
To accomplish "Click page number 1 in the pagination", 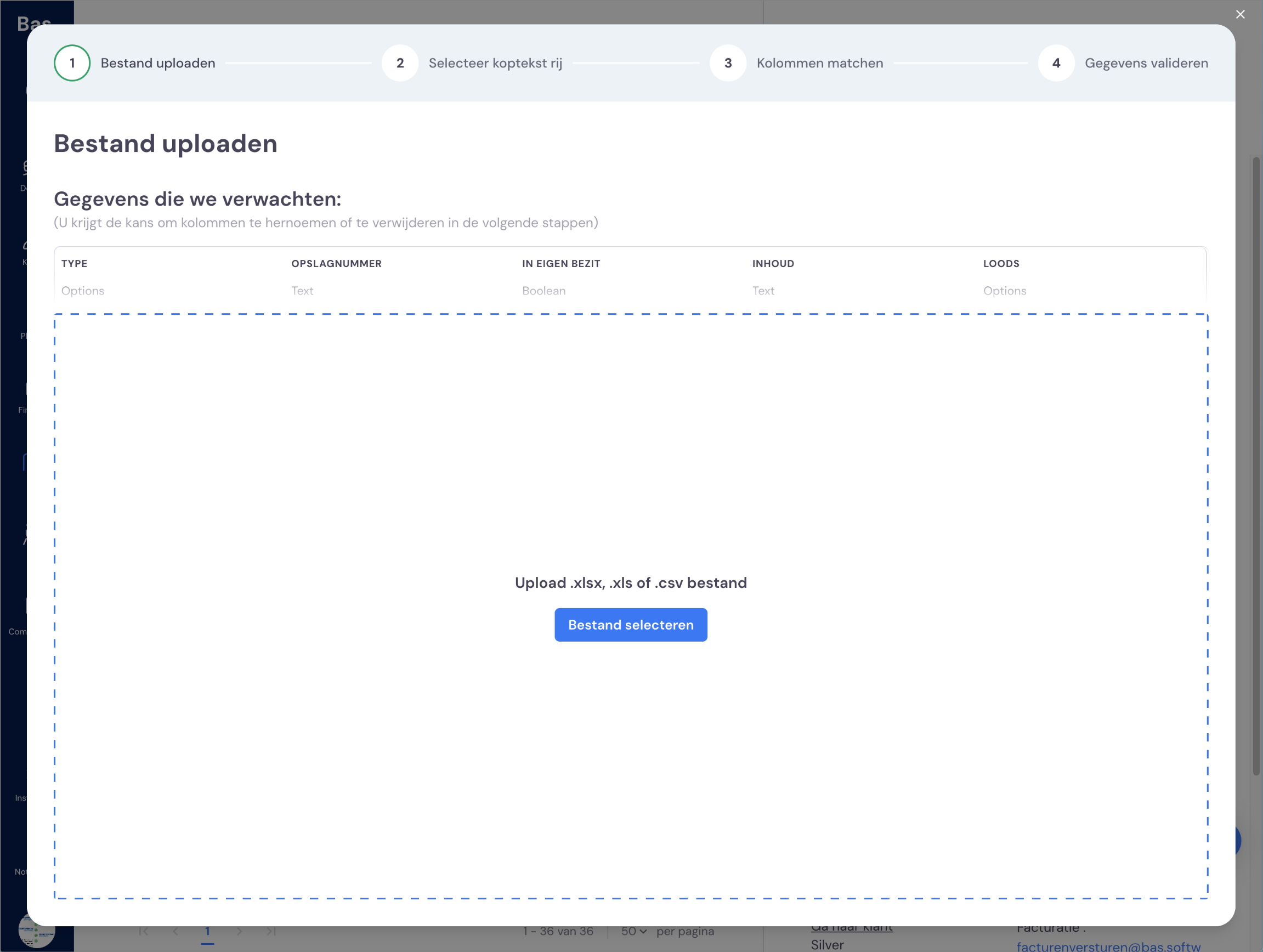I will (207, 932).
